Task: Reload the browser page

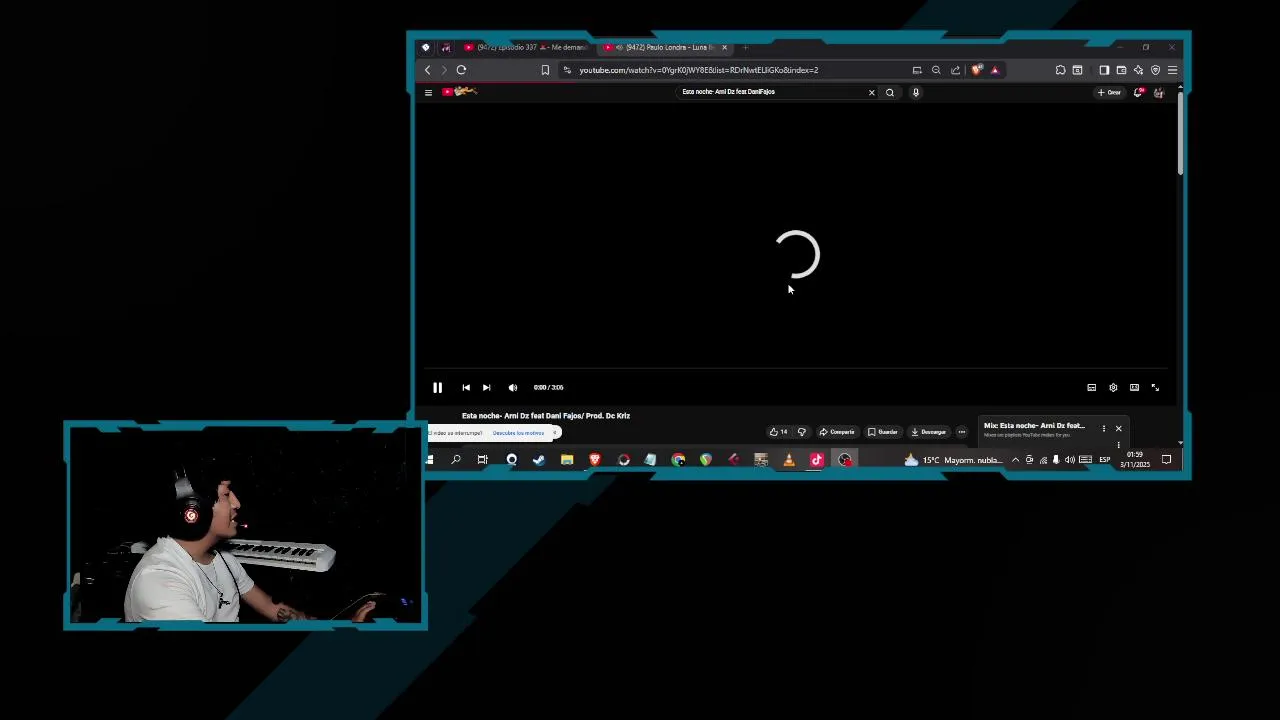Action: pos(461,70)
